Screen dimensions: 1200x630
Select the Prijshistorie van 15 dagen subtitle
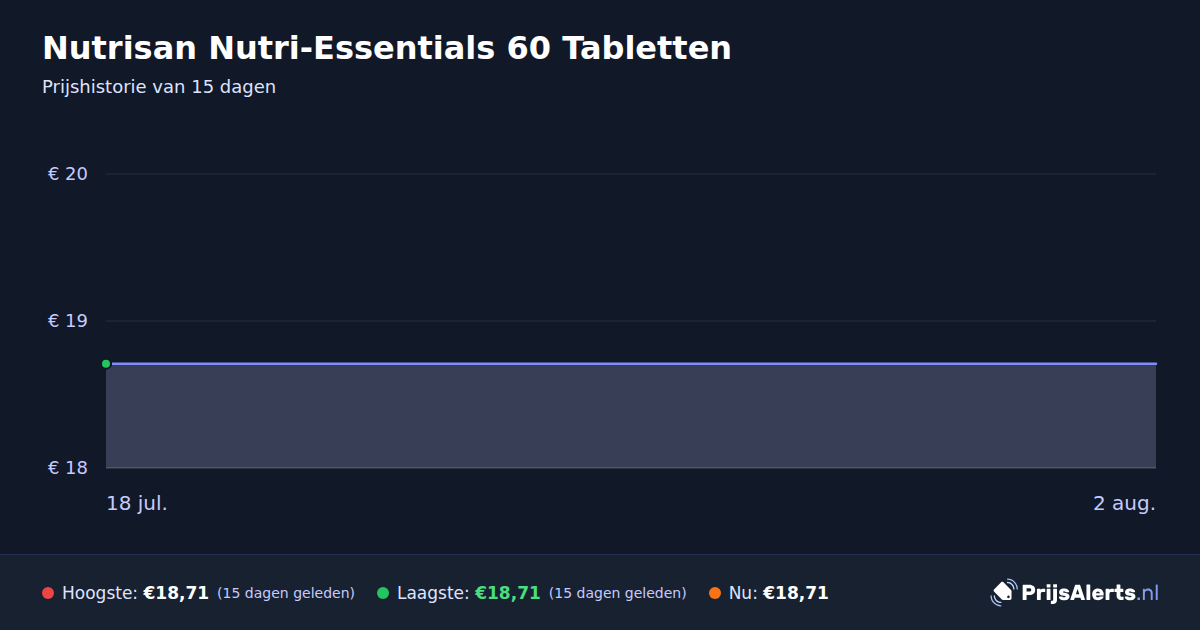tap(159, 87)
